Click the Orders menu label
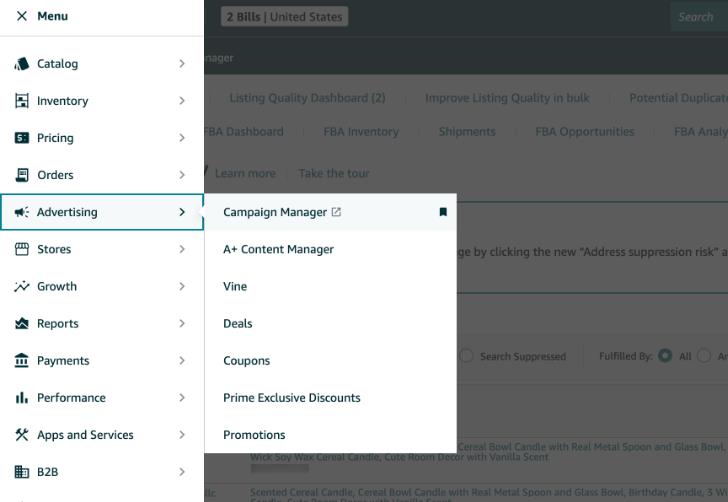This screenshot has width=728, height=502. [55, 175]
